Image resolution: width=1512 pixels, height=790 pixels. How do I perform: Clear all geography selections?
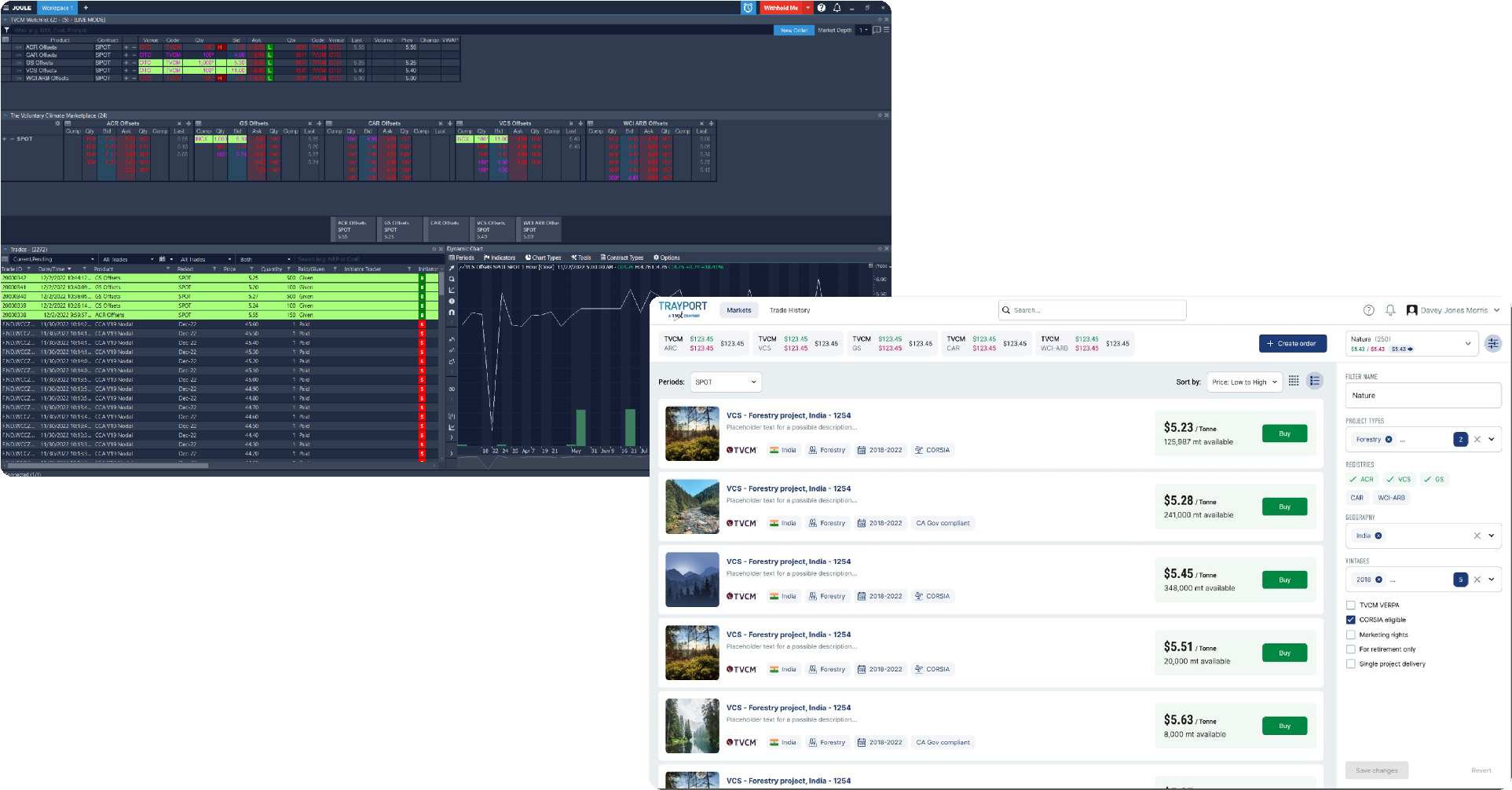1477,536
